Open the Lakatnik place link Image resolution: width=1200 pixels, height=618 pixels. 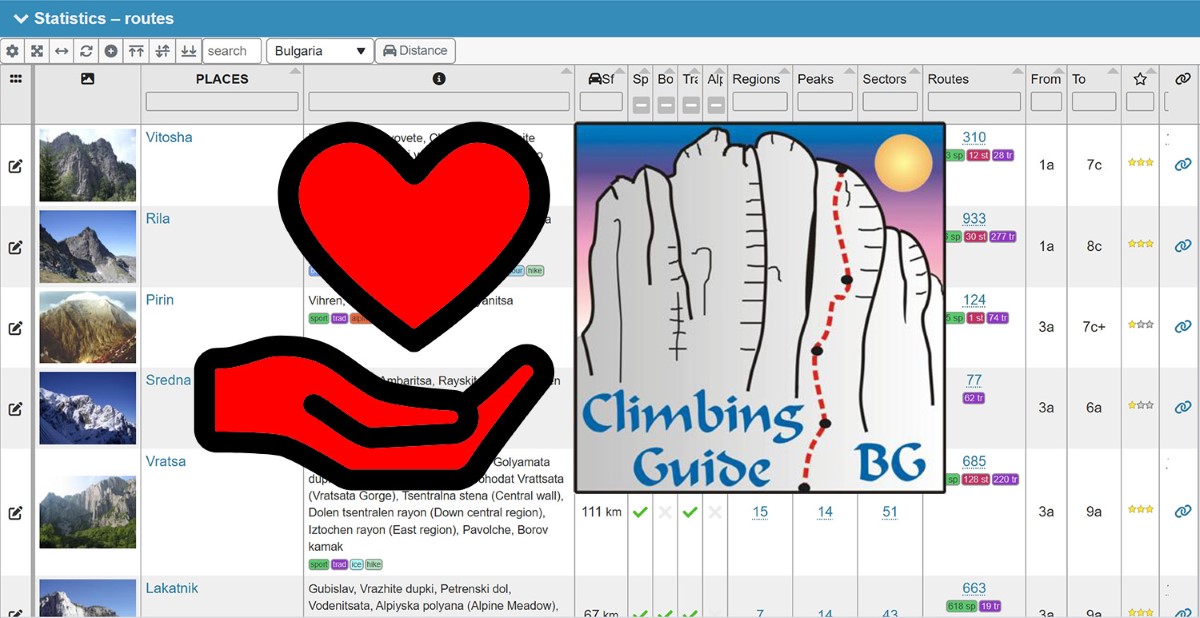(172, 588)
